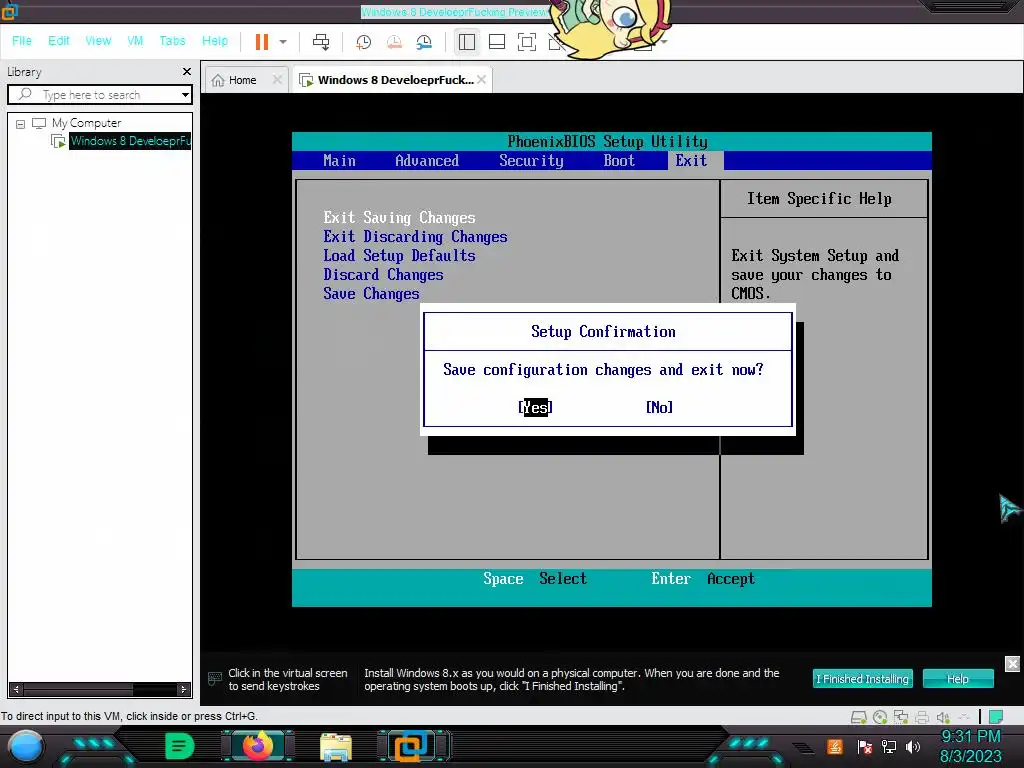Collapse the My Computer tree node
This screenshot has width=1024, height=768.
[x=20, y=123]
